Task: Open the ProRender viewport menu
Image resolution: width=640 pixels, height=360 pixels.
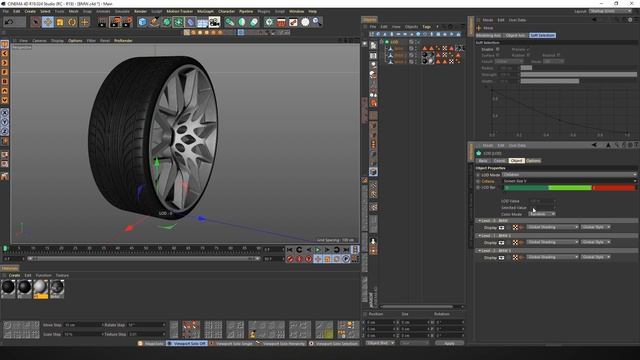Action: (x=123, y=41)
